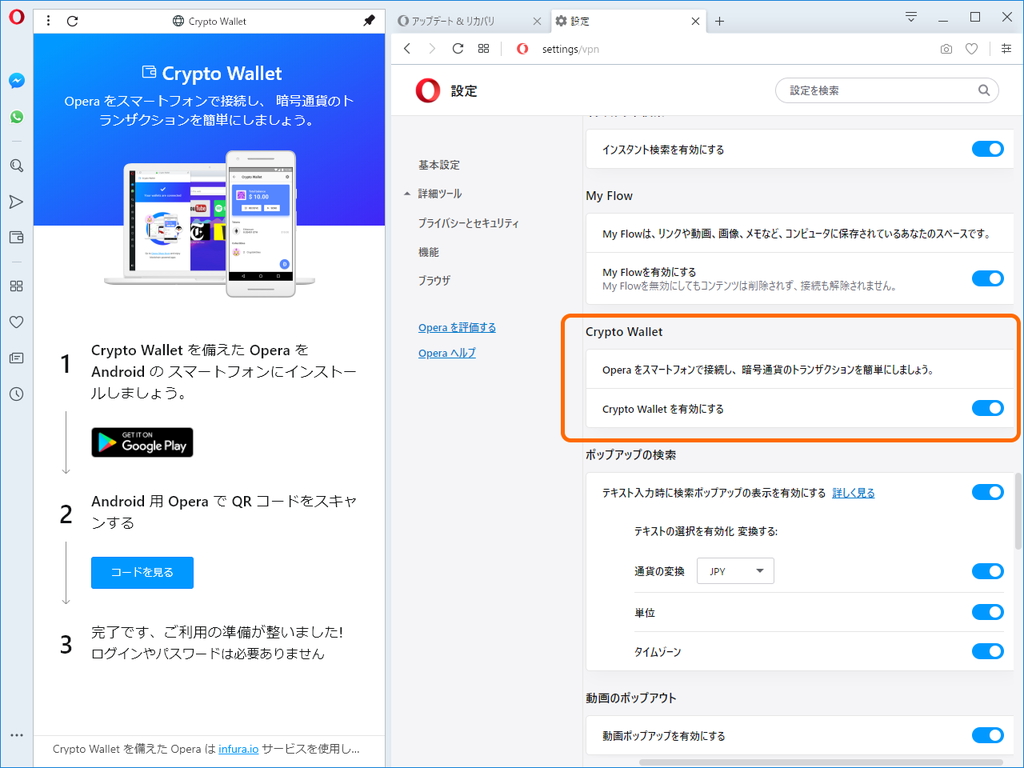Open Telegram from the sidebar
Image resolution: width=1024 pixels, height=768 pixels.
[x=16, y=201]
